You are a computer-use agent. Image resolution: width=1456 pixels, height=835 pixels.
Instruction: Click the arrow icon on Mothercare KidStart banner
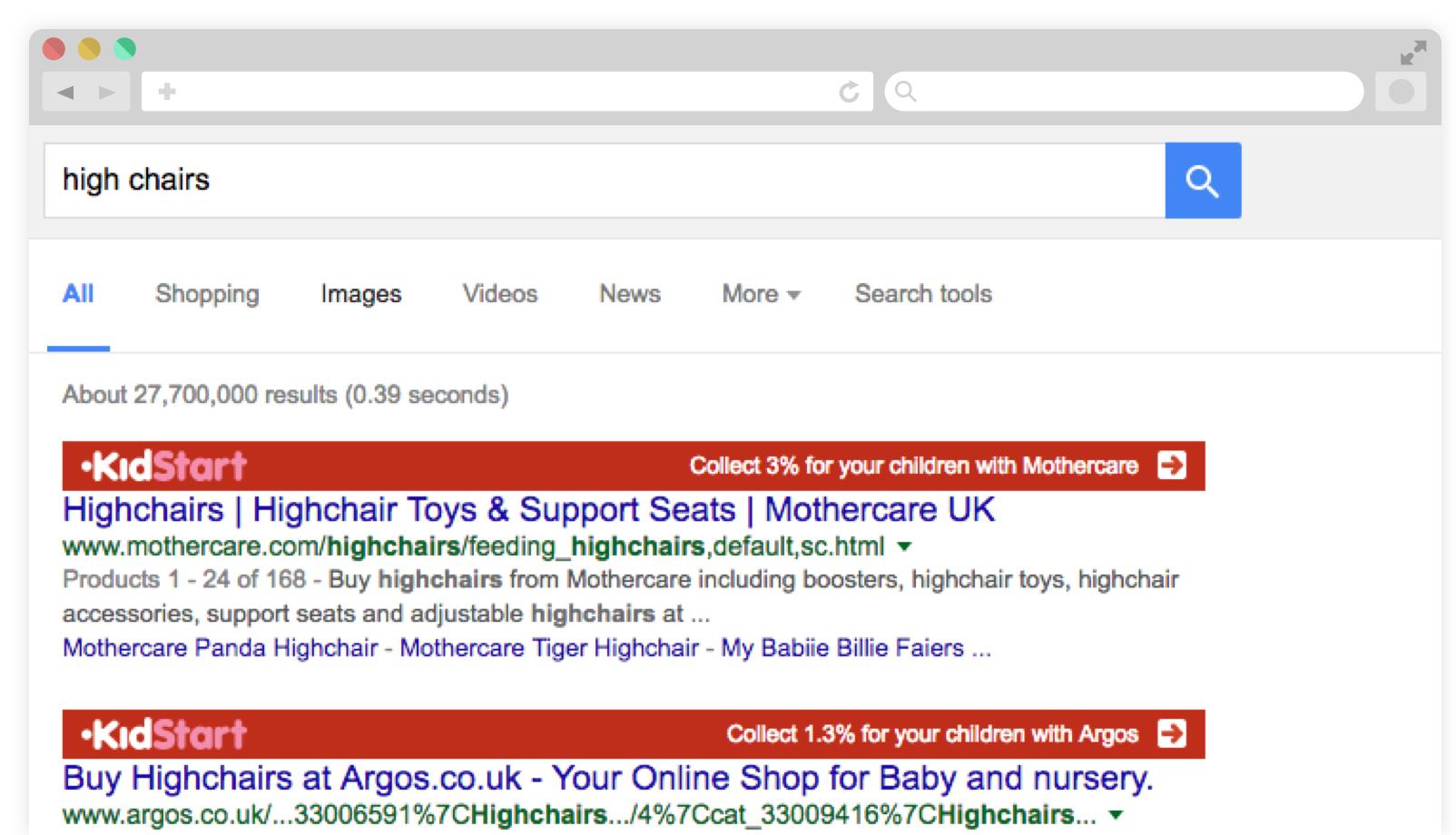(1172, 466)
